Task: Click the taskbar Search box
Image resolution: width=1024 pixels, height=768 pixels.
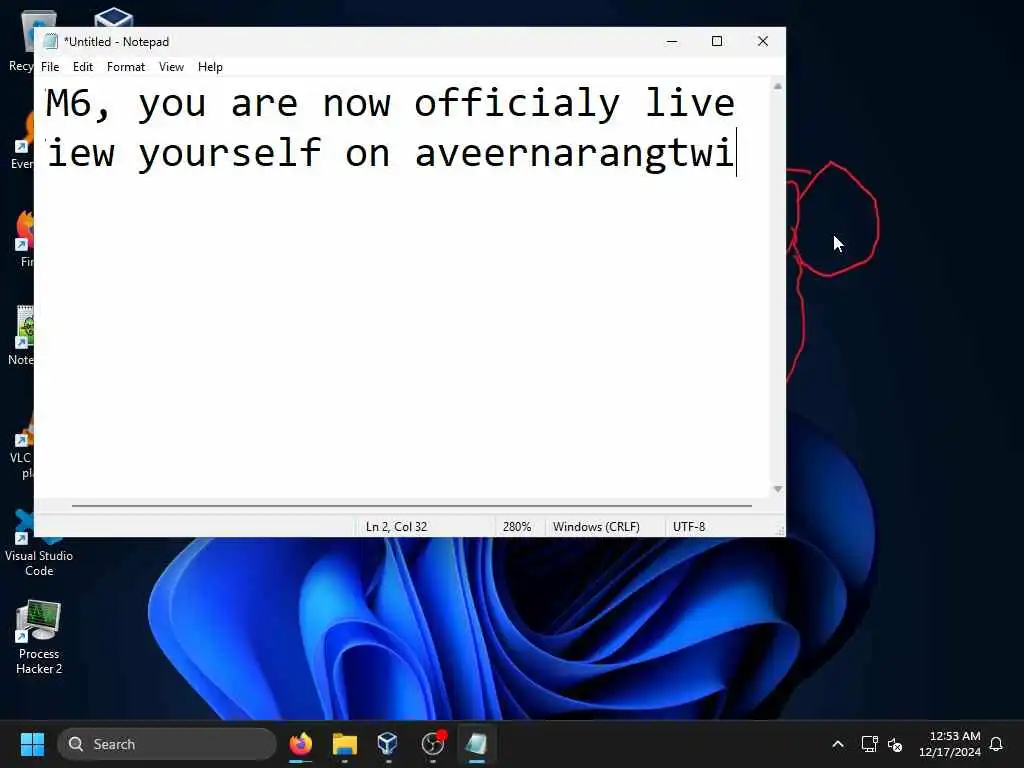Action: [167, 744]
